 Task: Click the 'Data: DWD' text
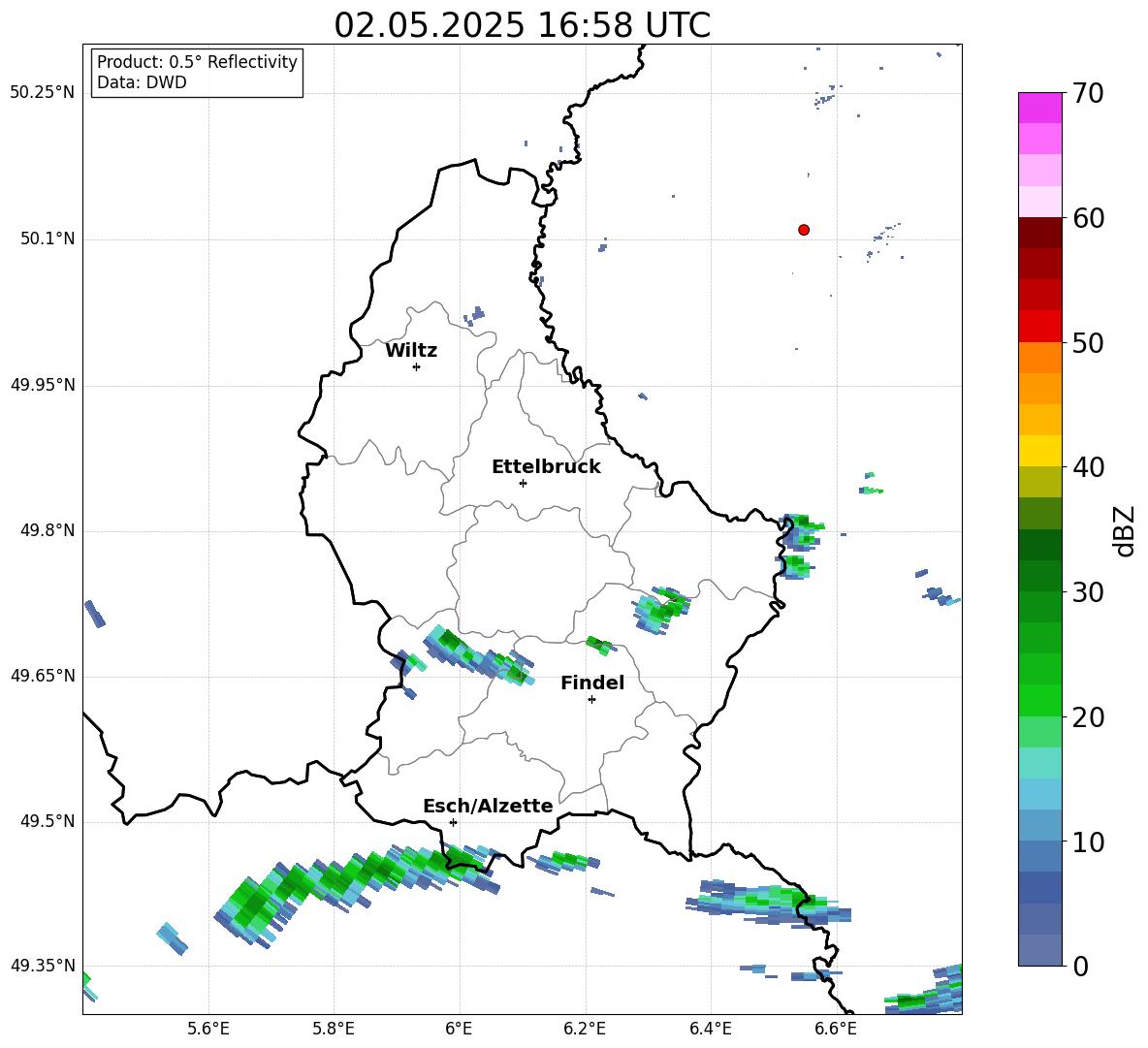click(x=142, y=82)
